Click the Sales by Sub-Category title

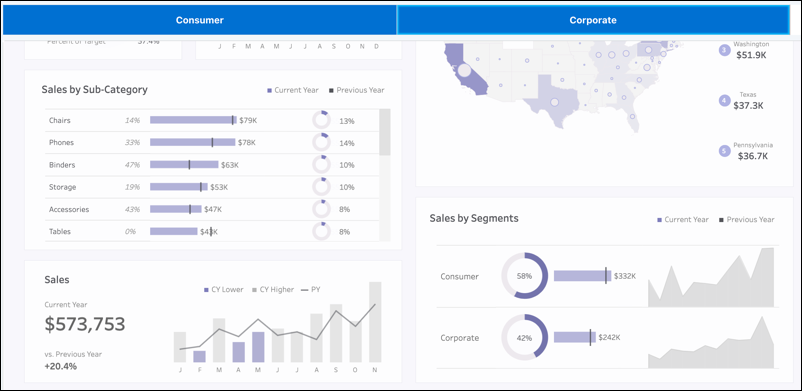tap(95, 90)
